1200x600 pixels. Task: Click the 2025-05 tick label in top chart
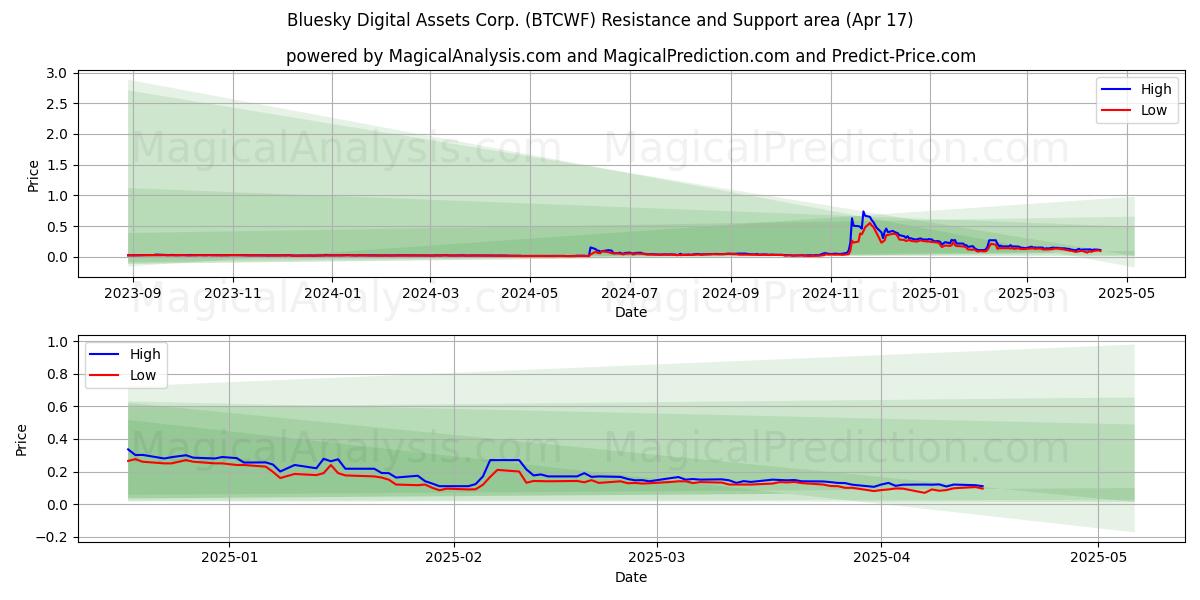click(x=1127, y=293)
